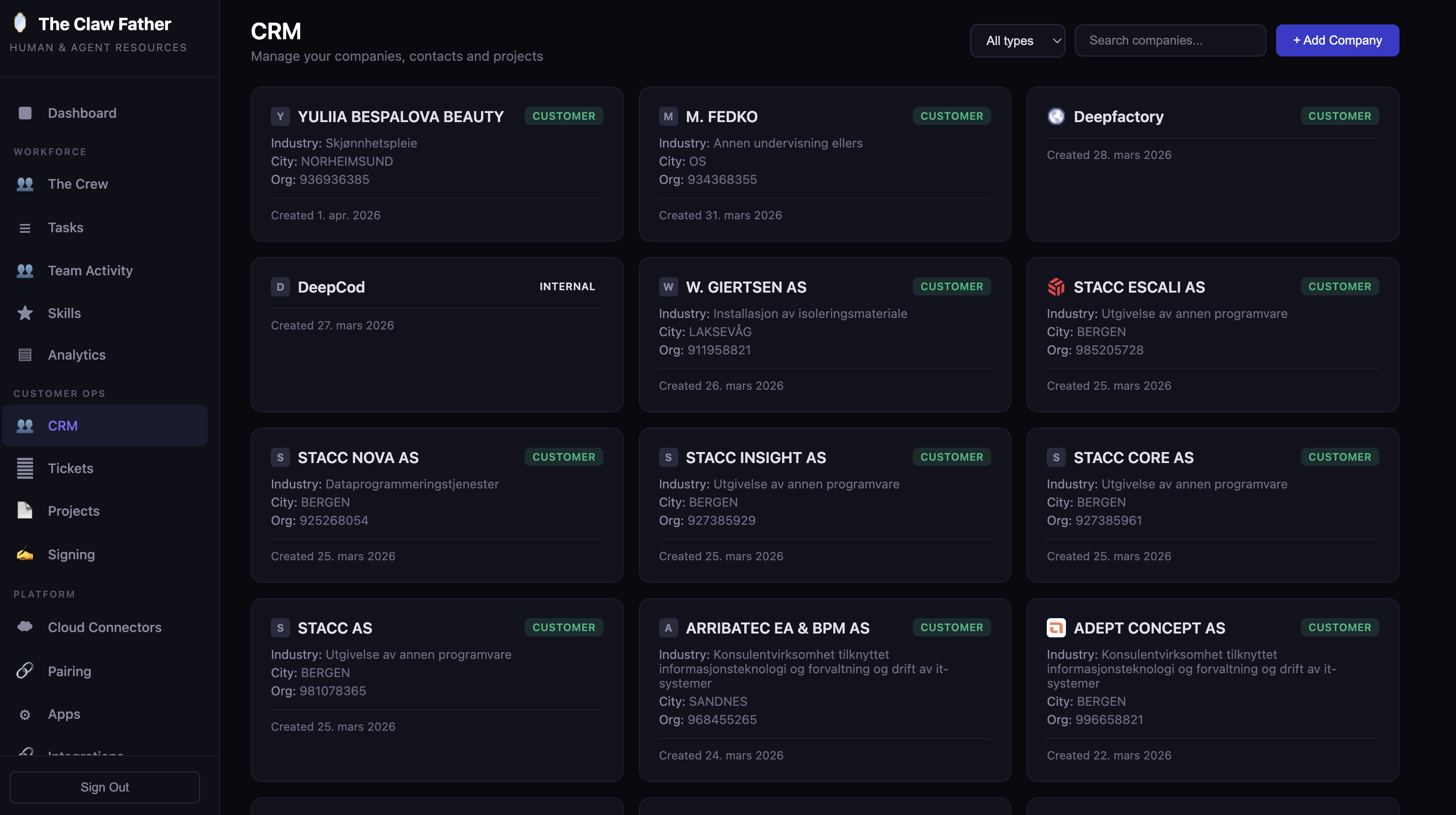Click the Add Company button
The width and height of the screenshot is (1456, 815).
1337,40
